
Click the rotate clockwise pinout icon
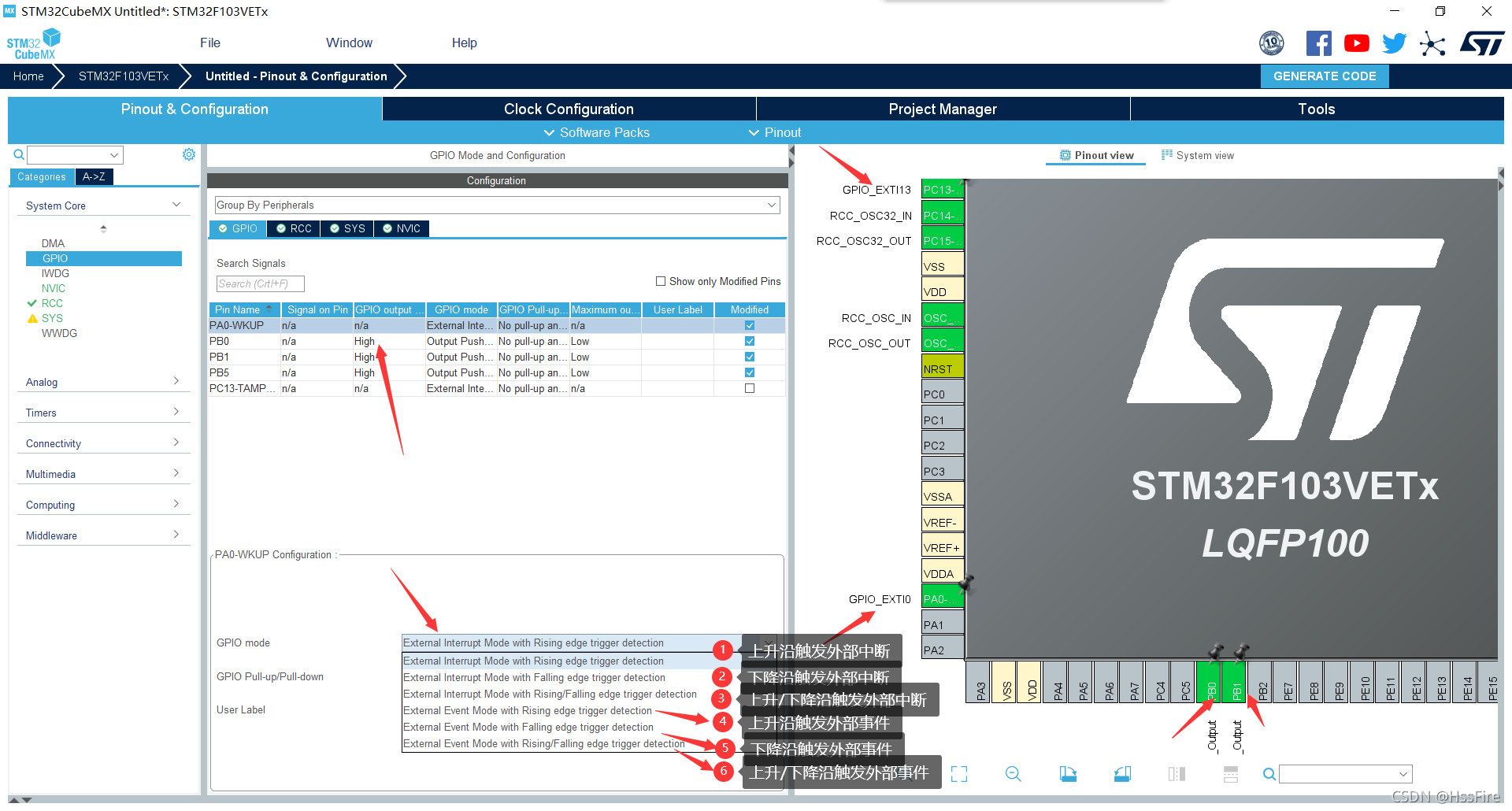click(x=1068, y=774)
